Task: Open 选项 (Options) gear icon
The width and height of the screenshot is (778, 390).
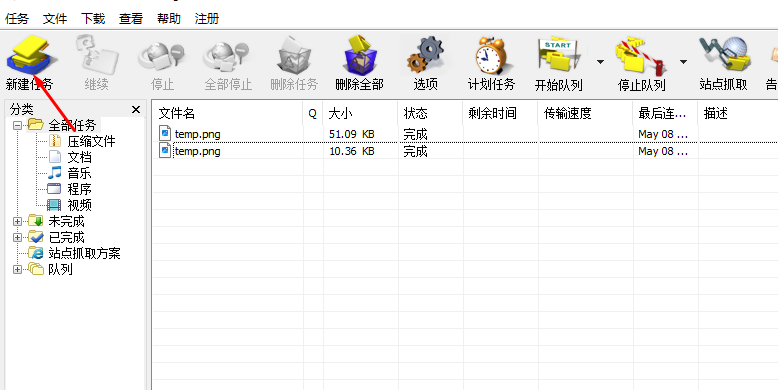Action: point(425,55)
